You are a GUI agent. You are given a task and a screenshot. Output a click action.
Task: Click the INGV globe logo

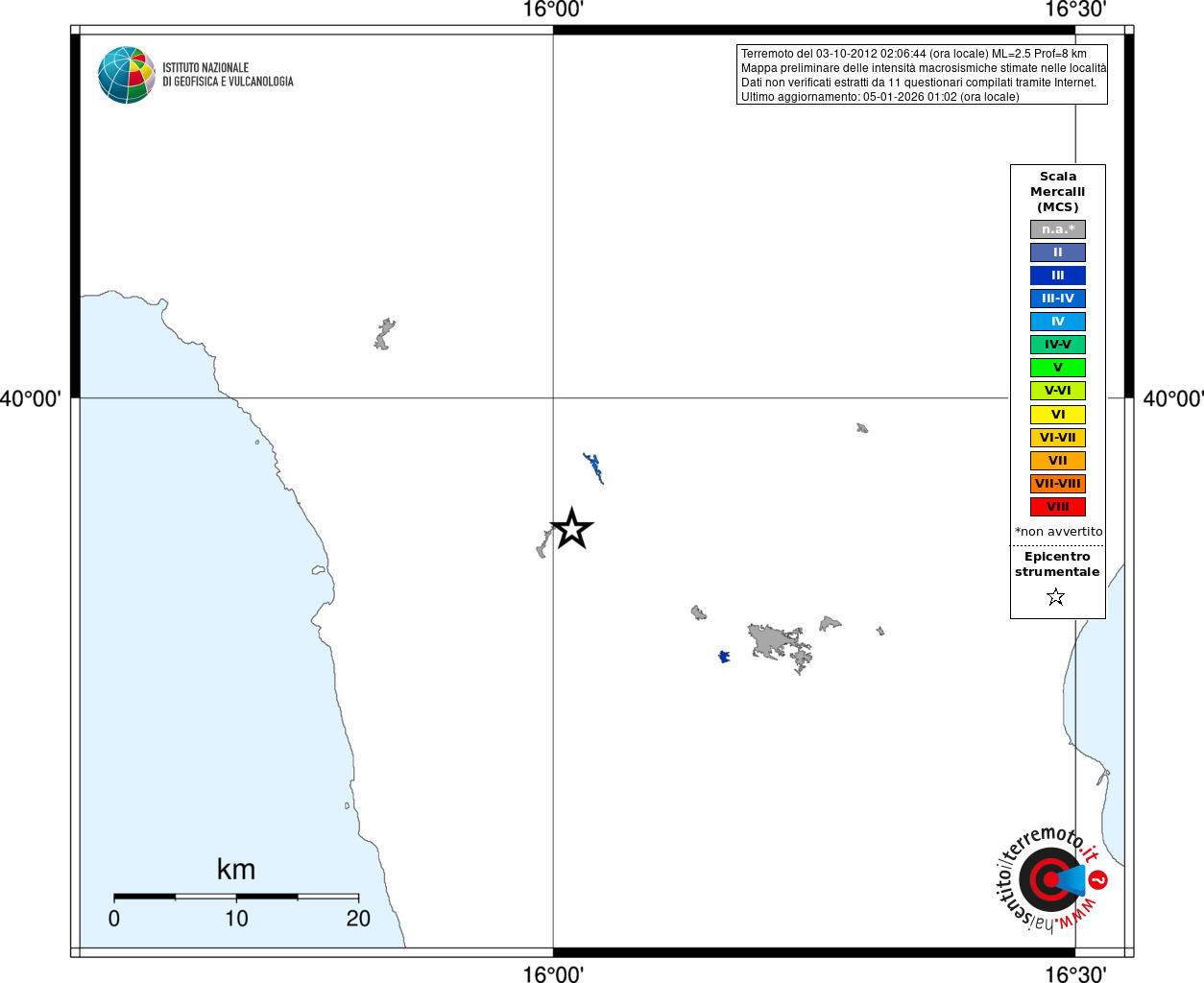point(127,75)
